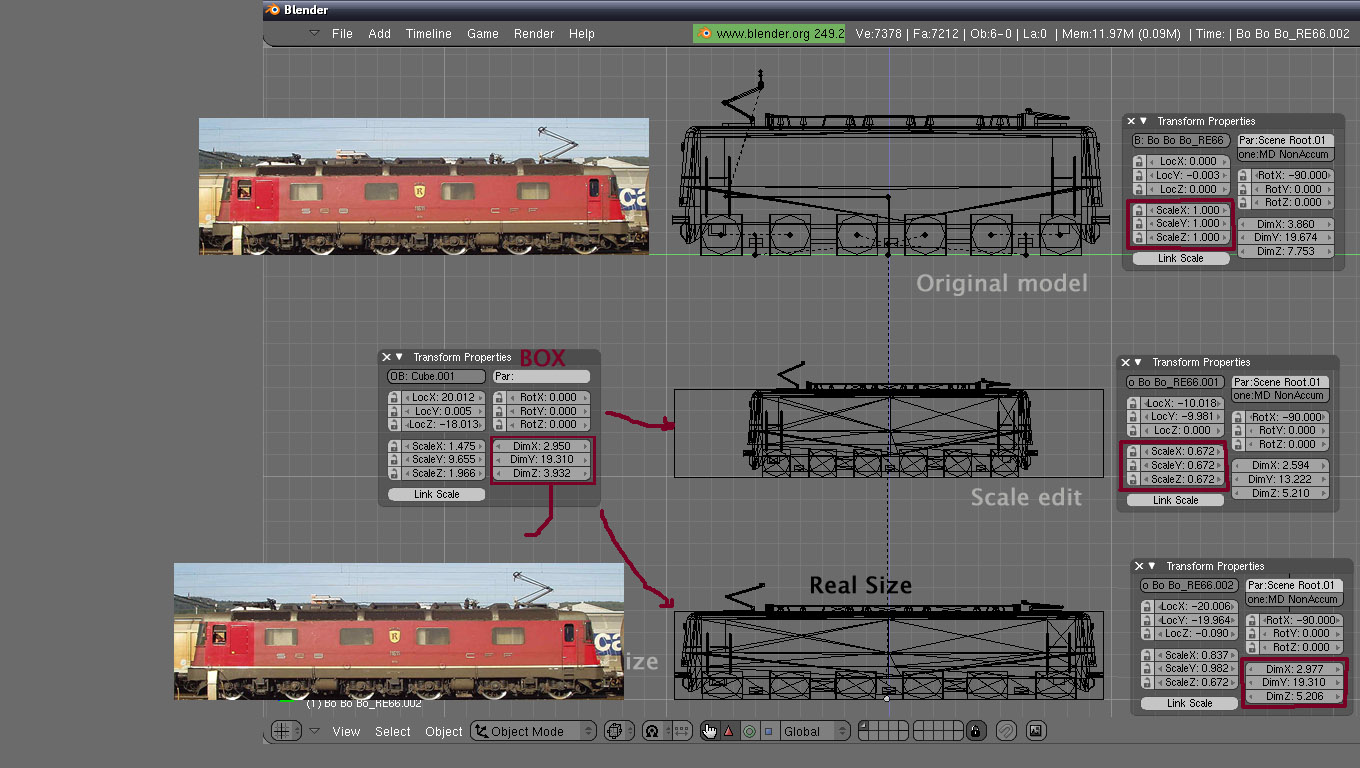The width and height of the screenshot is (1360, 768).
Task: Open the Object menu in 3D header
Action: pyautogui.click(x=444, y=731)
